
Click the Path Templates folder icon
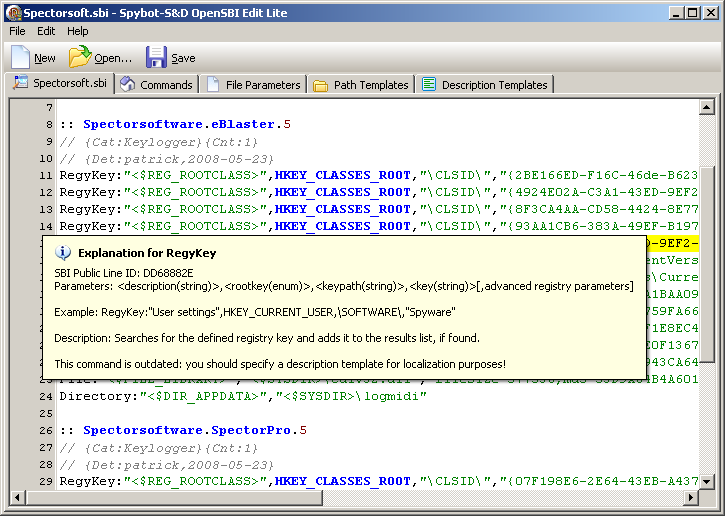(x=321, y=85)
